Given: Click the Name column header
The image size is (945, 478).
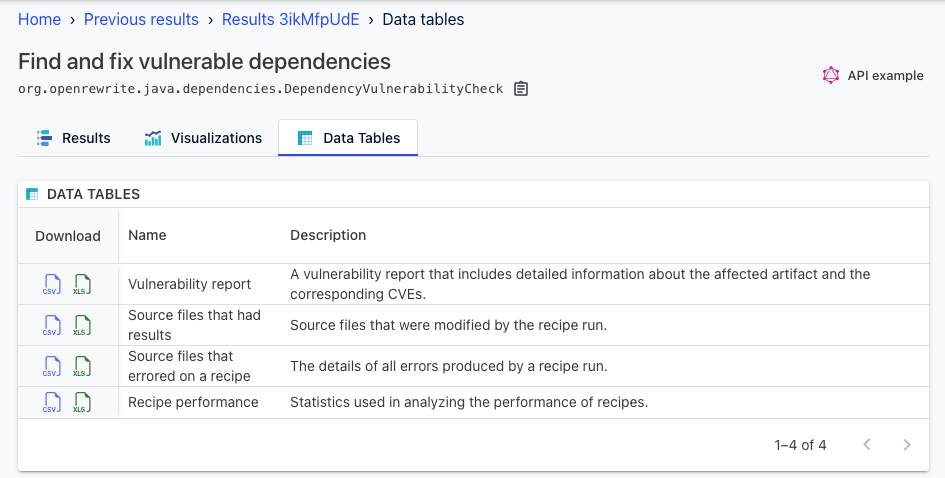Looking at the screenshot, I should point(147,235).
